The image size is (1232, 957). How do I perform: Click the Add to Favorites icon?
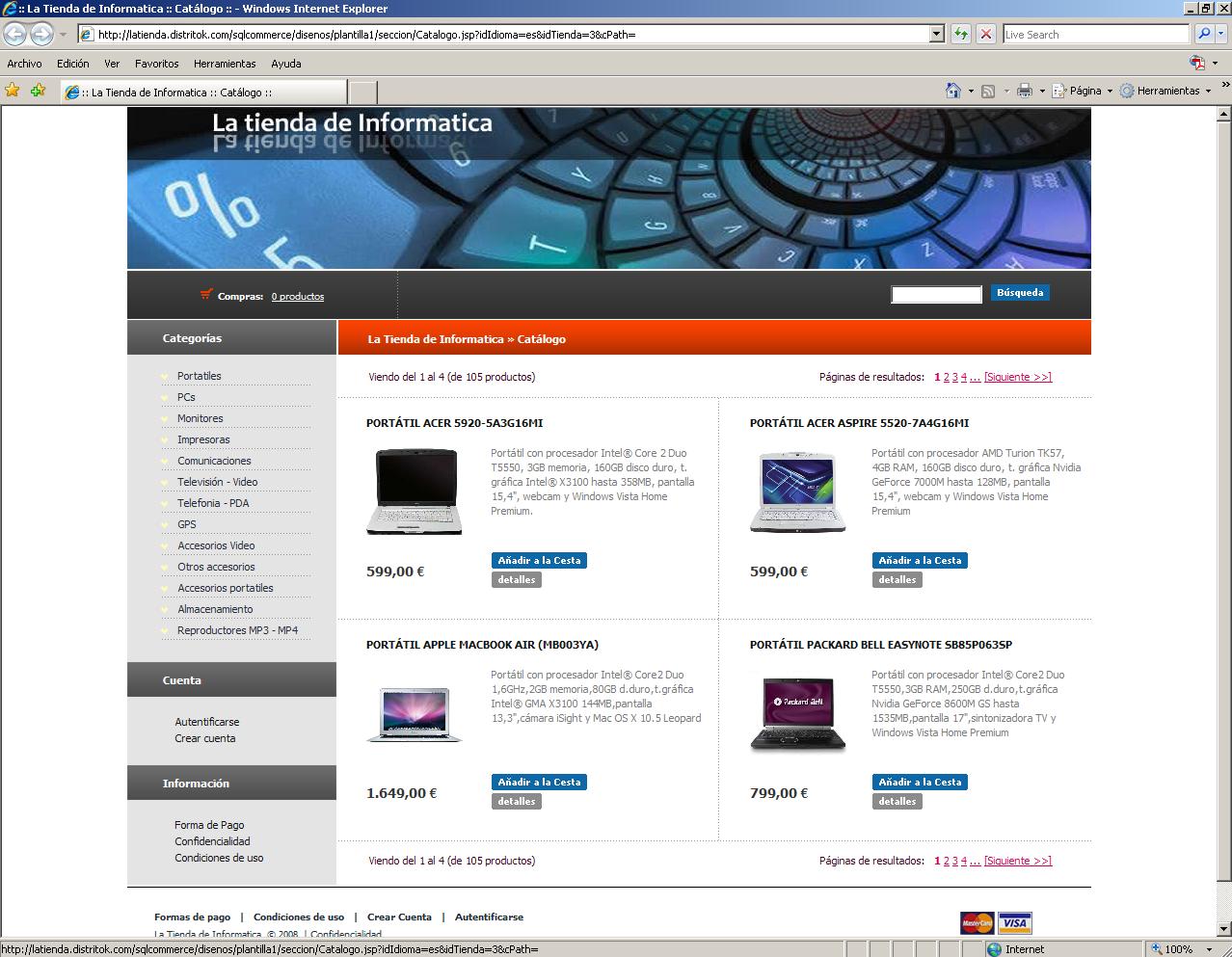click(38, 91)
